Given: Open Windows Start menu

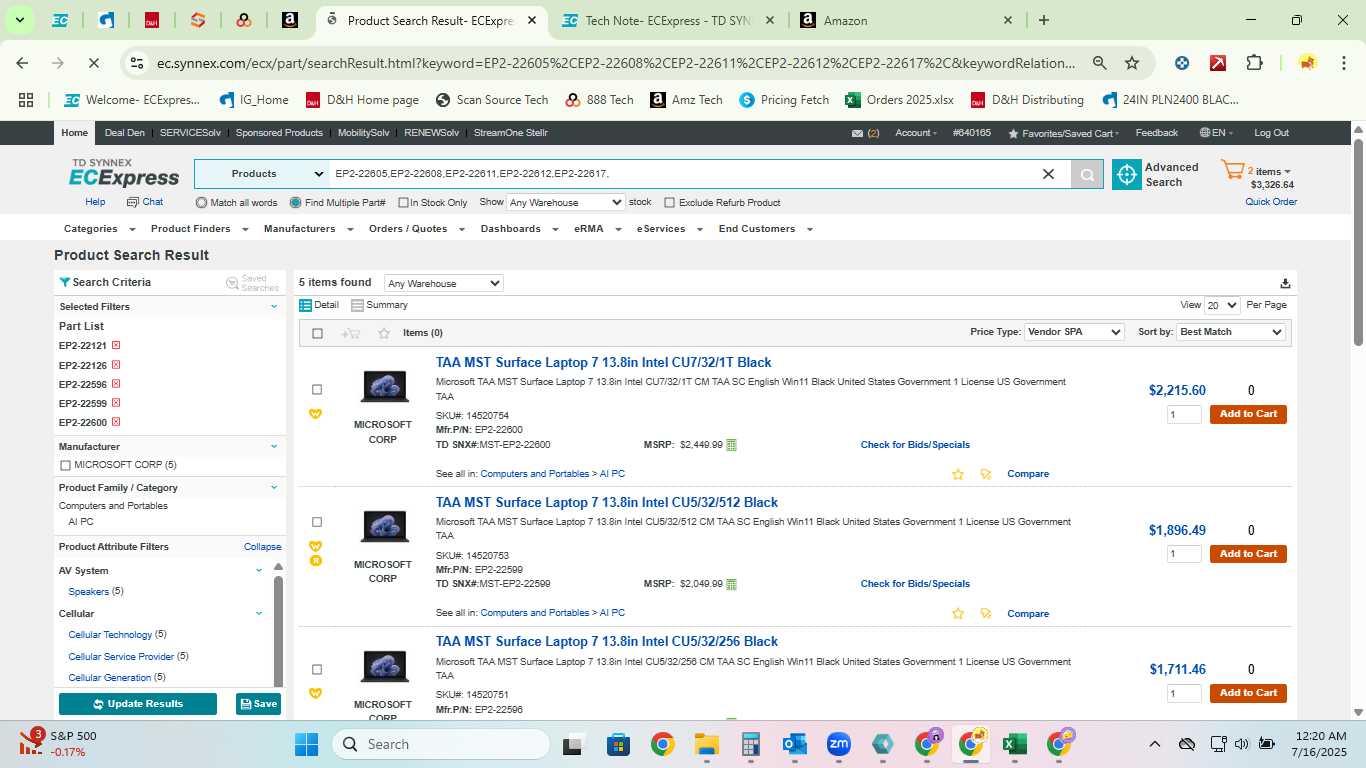Looking at the screenshot, I should click(306, 744).
